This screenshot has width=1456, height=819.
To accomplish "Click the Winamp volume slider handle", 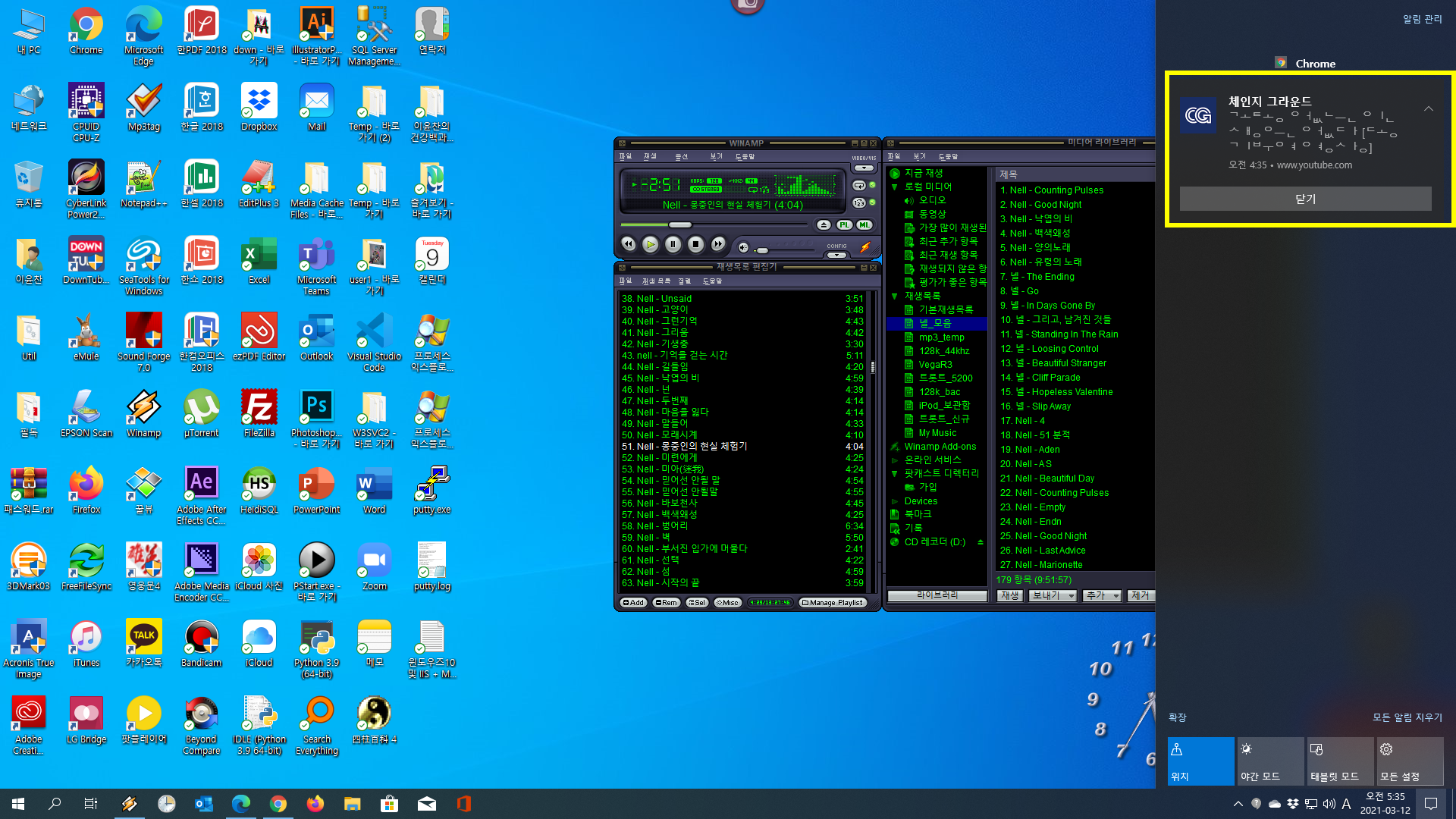I will click(762, 250).
